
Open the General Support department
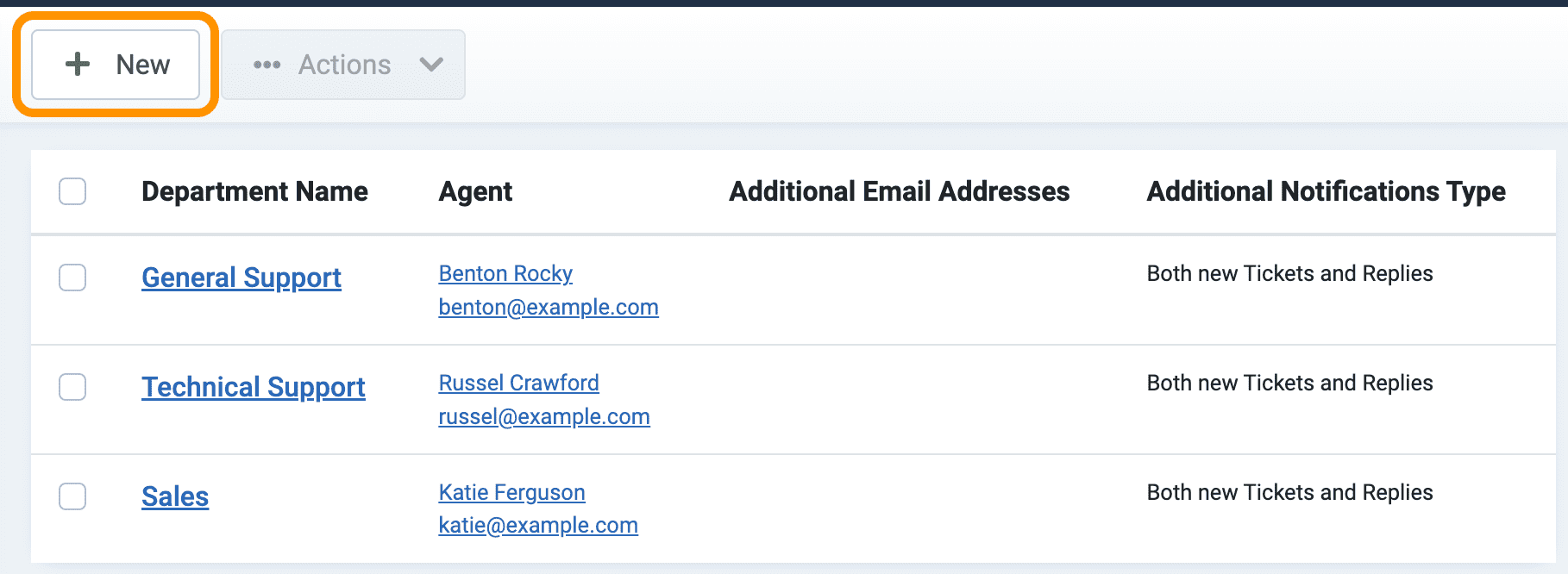pos(241,278)
